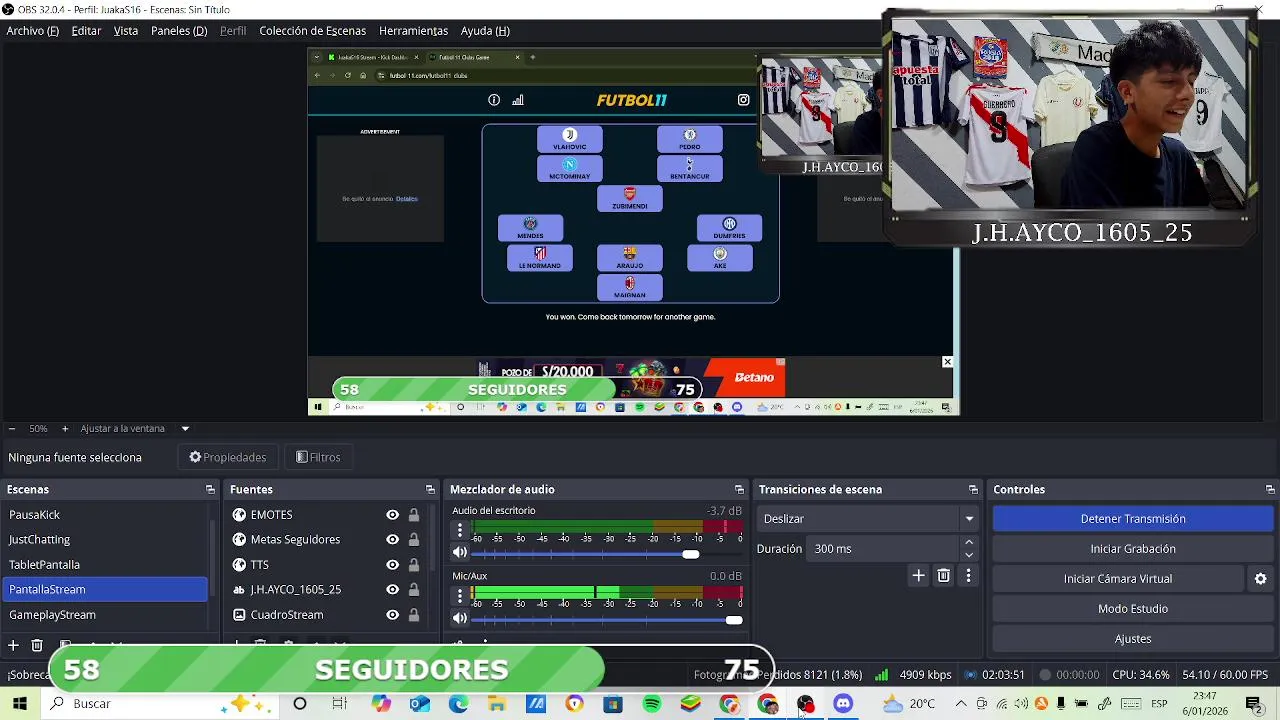Hide the CuadroStream source
This screenshot has width=1280, height=720.
click(x=392, y=615)
